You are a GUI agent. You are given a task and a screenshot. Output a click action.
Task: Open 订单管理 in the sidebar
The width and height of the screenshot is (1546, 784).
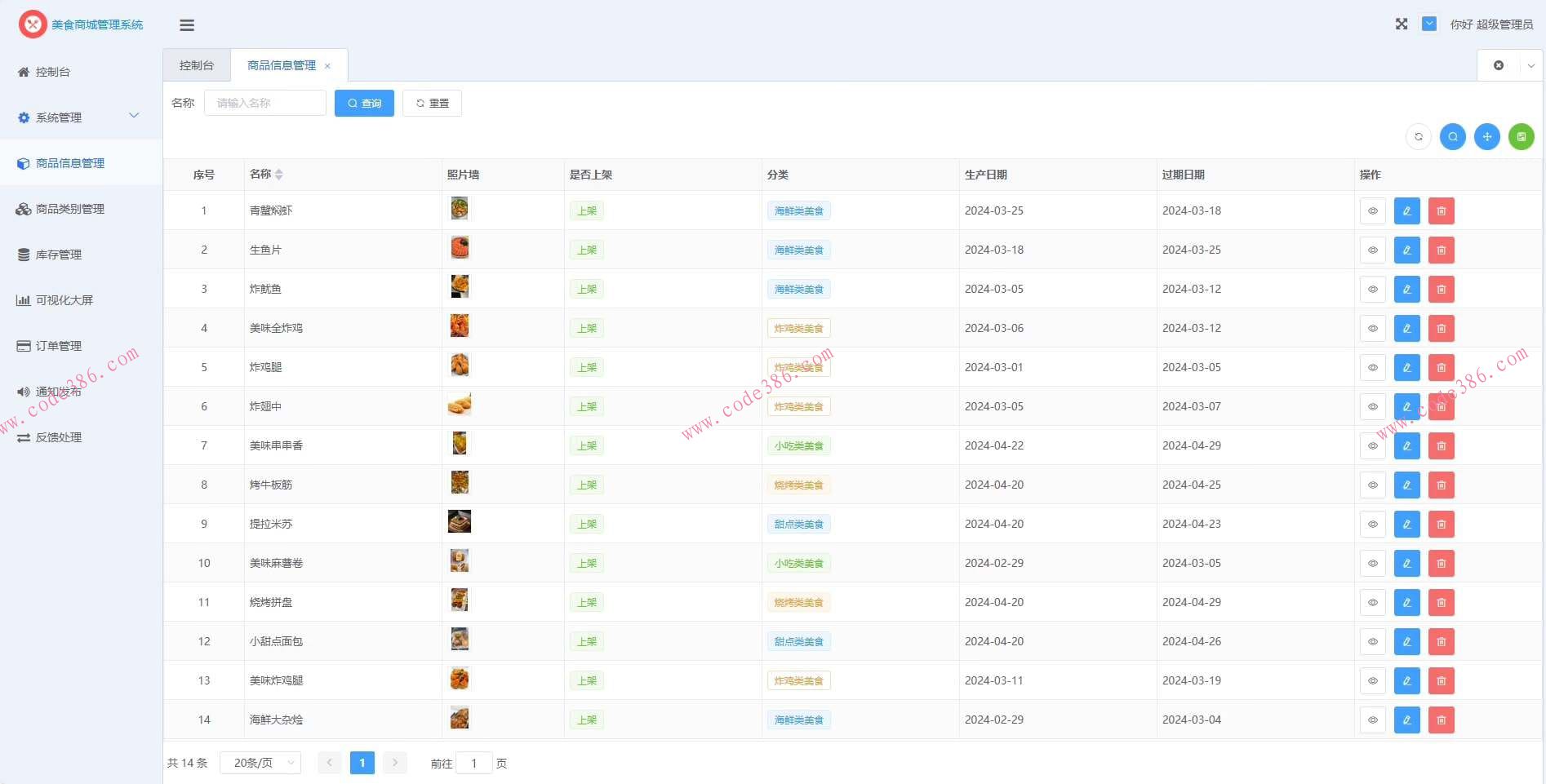pyautogui.click(x=59, y=346)
